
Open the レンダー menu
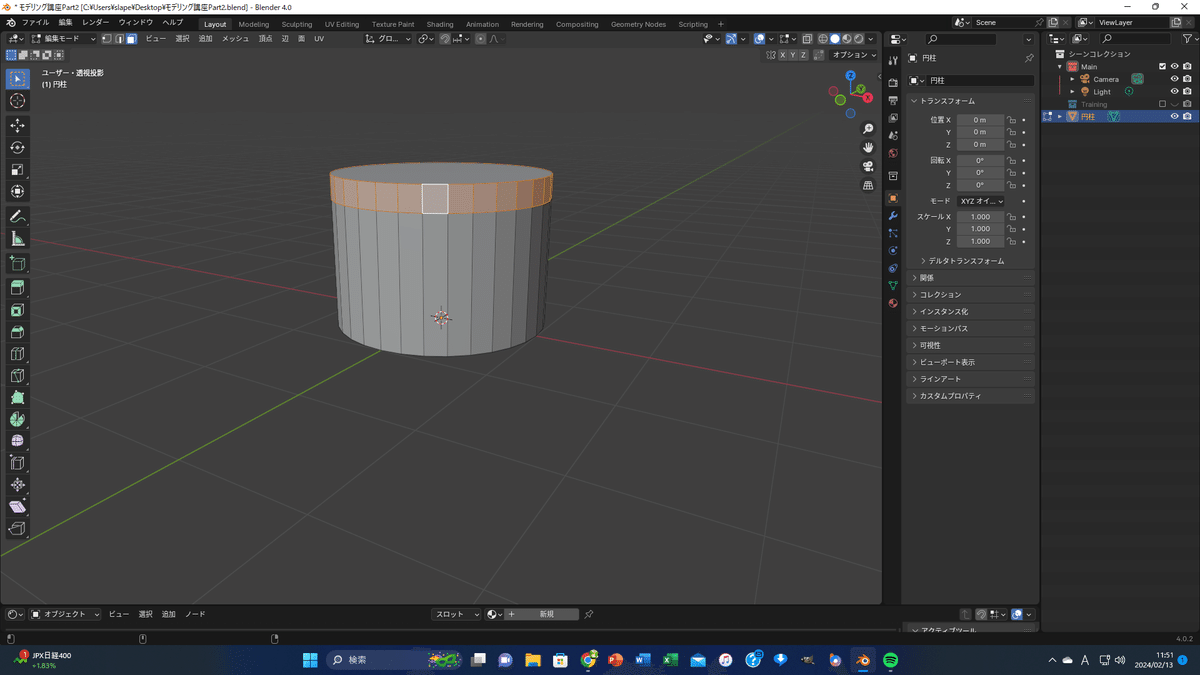(96, 22)
